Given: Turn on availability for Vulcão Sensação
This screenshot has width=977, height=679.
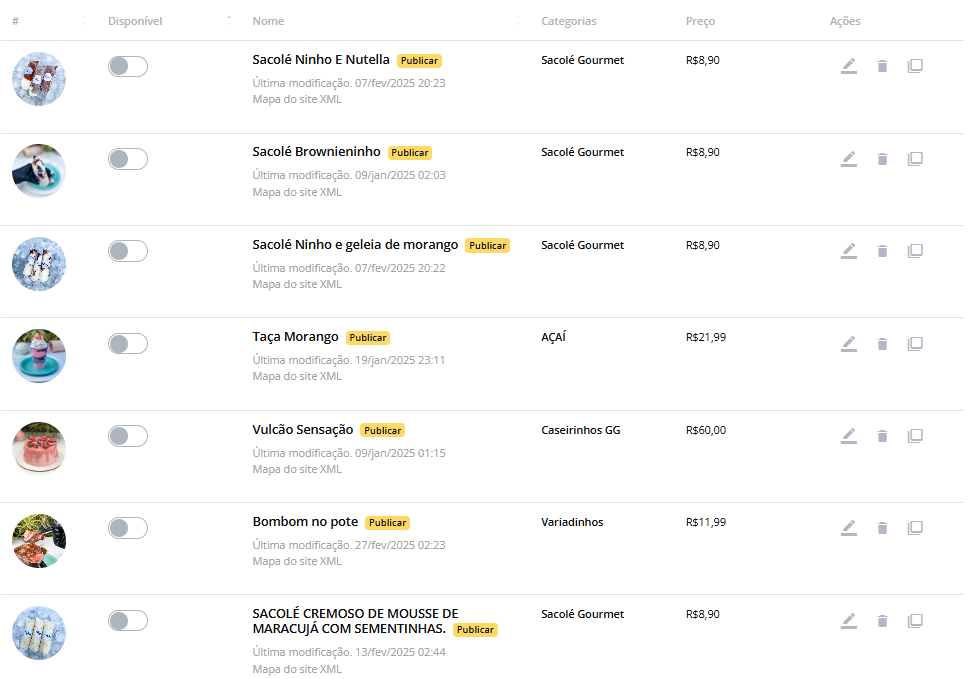Looking at the screenshot, I should (128, 436).
